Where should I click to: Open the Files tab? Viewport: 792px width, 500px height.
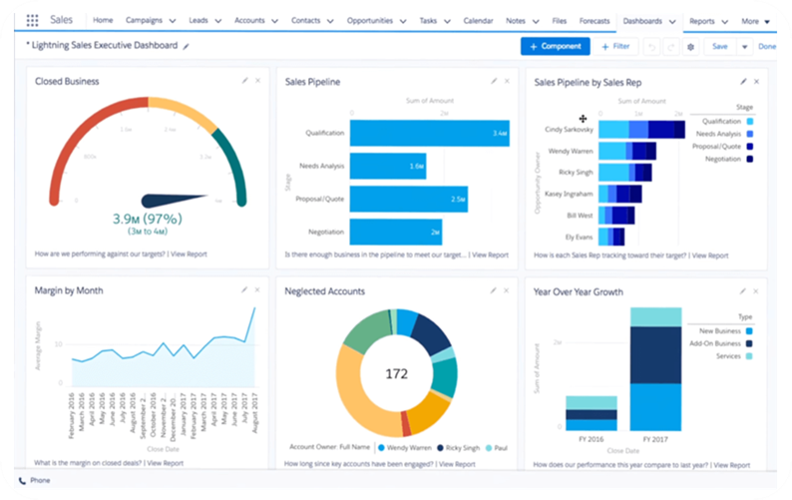point(559,21)
